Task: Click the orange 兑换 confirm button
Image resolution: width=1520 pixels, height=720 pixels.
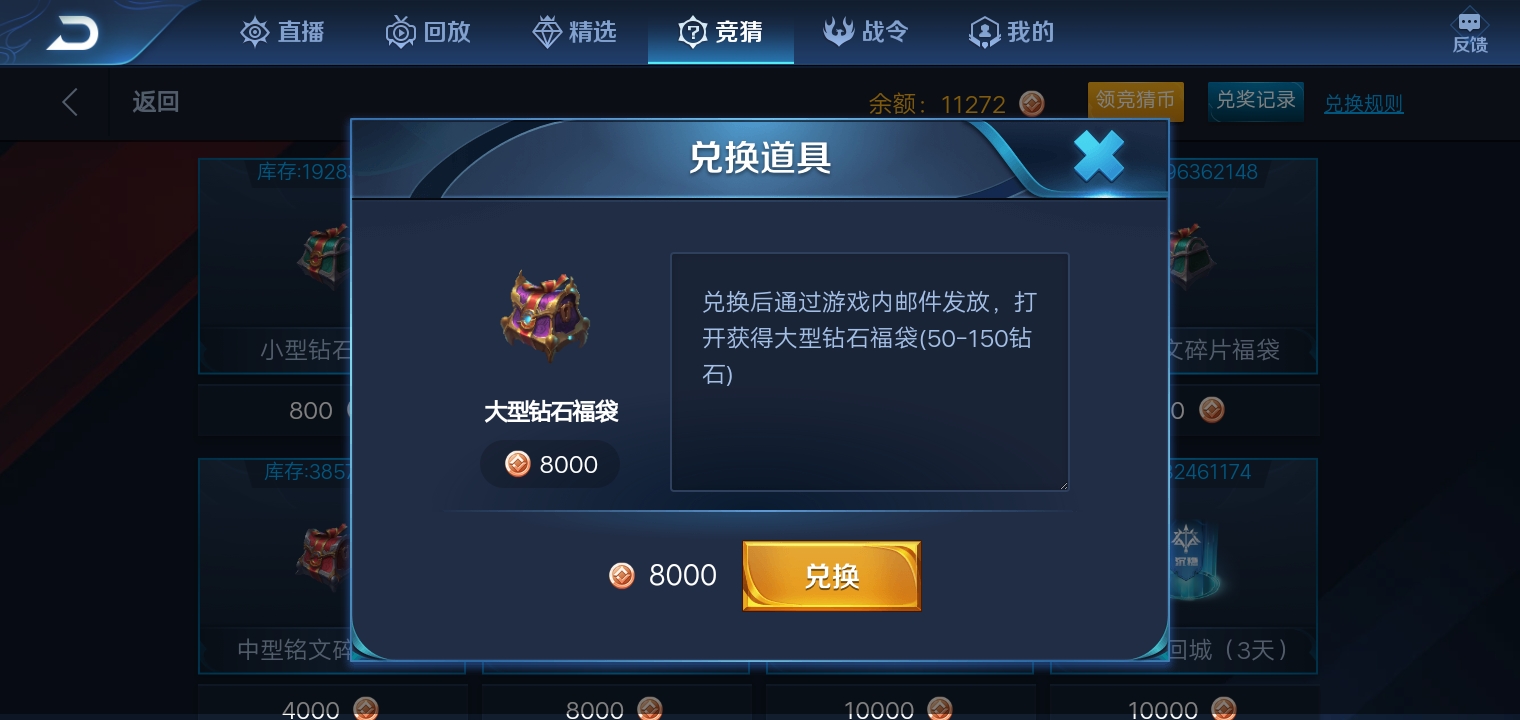Action: [831, 576]
